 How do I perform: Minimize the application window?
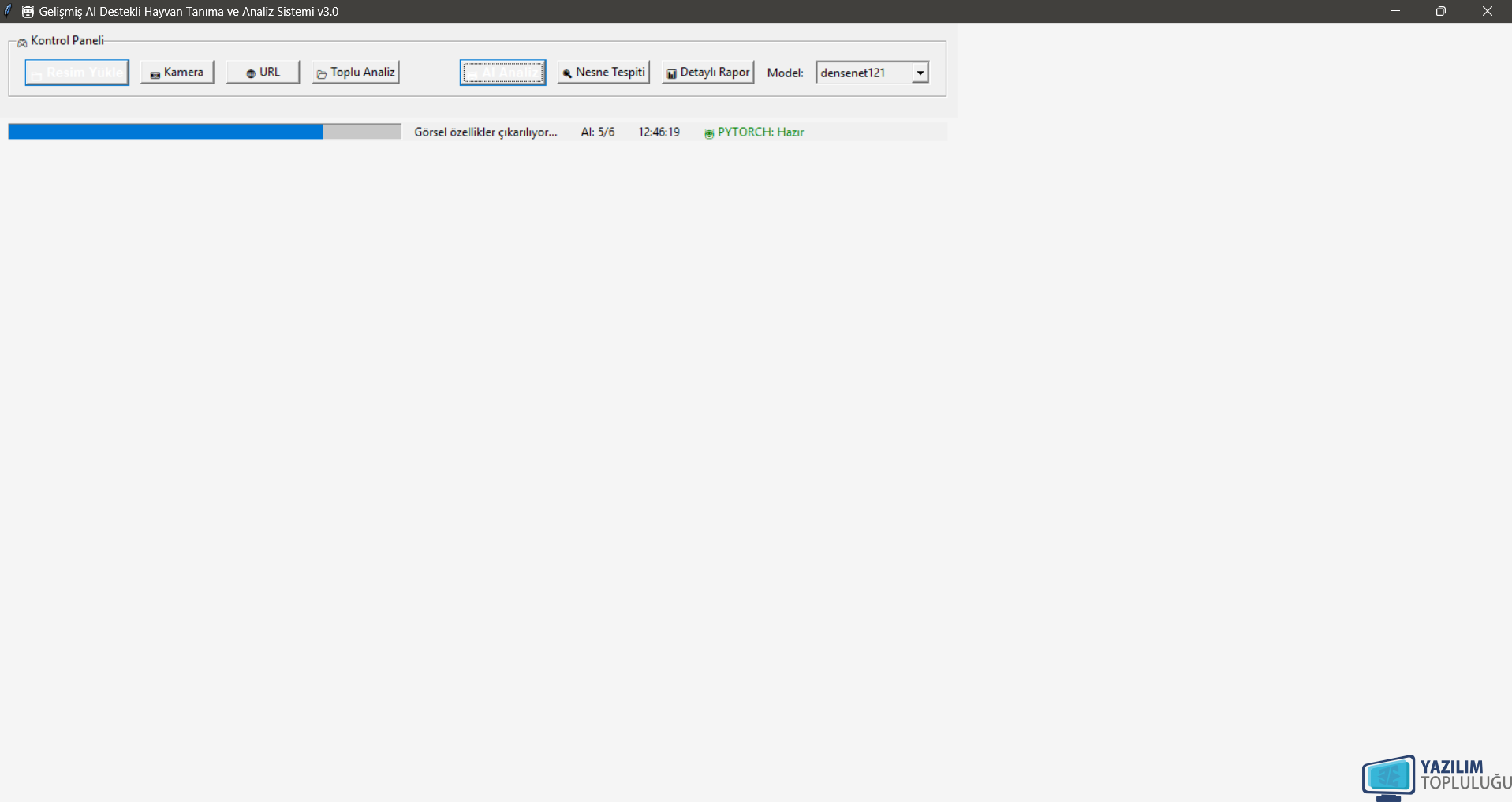point(1394,11)
